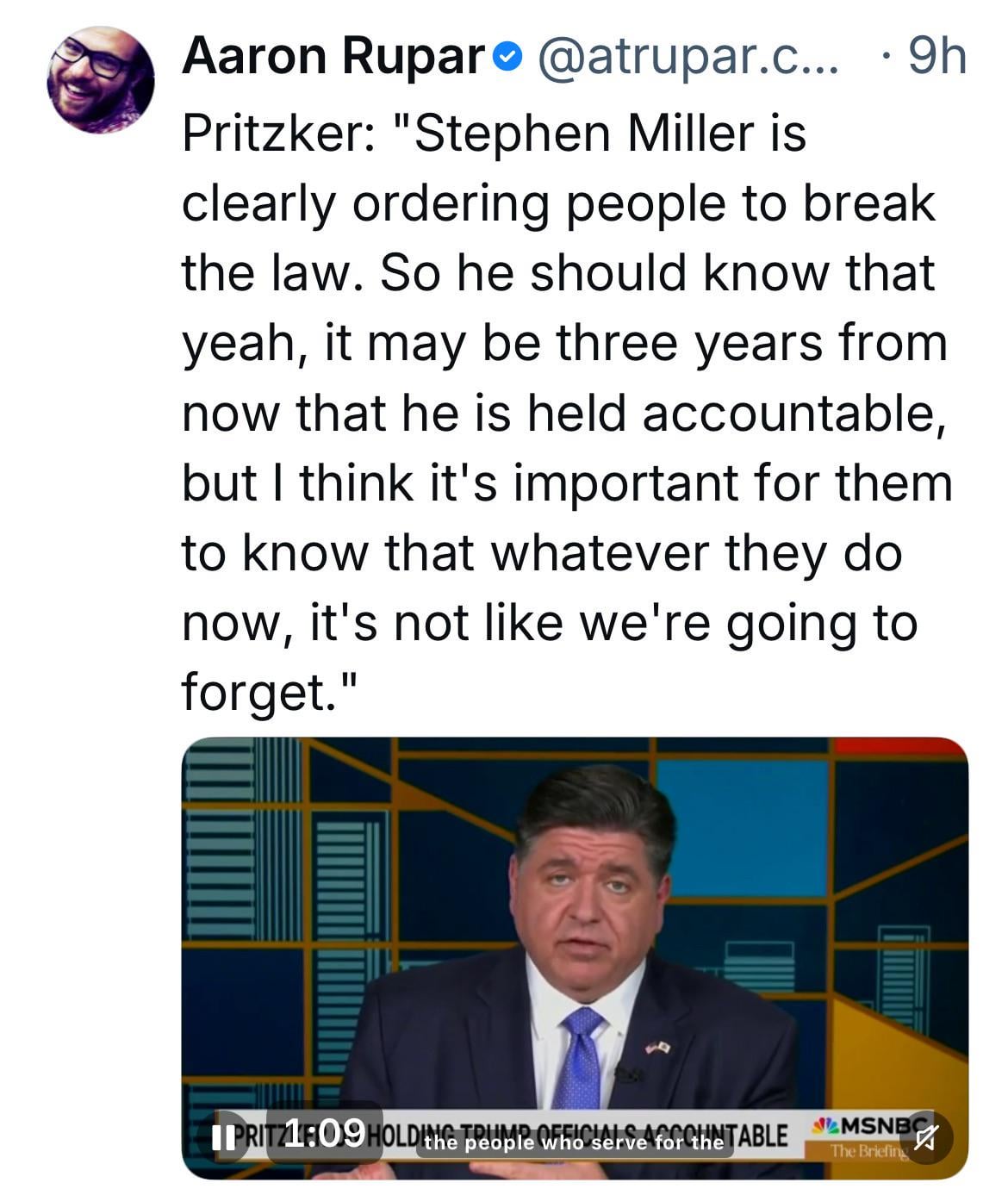
Task: Open the post's 9h timestamp
Action: pyautogui.click(x=937, y=58)
